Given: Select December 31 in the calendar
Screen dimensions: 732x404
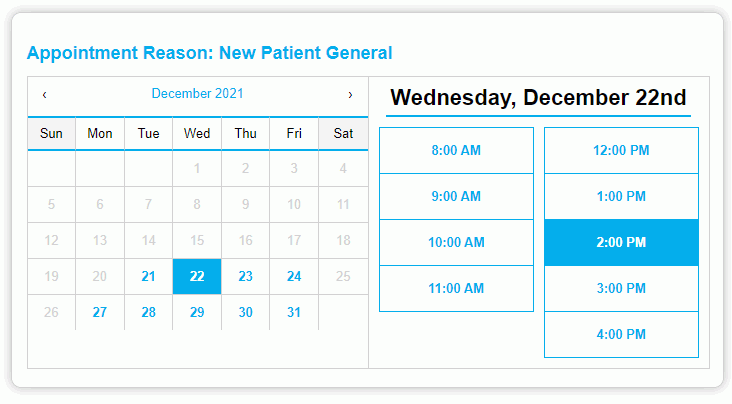Looking at the screenshot, I should pyautogui.click(x=294, y=312).
